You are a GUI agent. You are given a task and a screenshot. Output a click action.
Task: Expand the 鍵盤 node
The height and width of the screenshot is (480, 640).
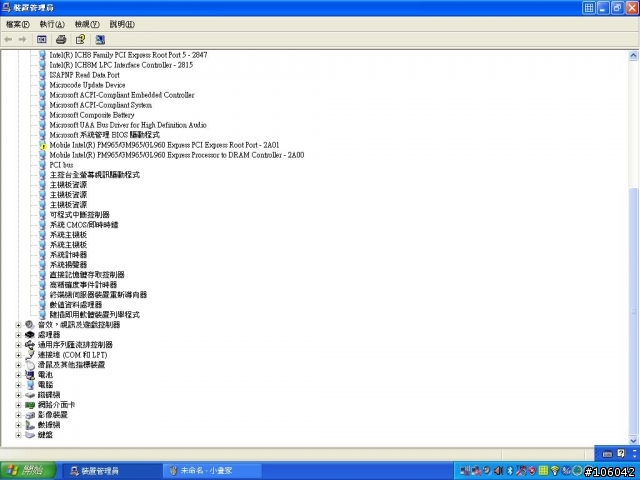18,435
